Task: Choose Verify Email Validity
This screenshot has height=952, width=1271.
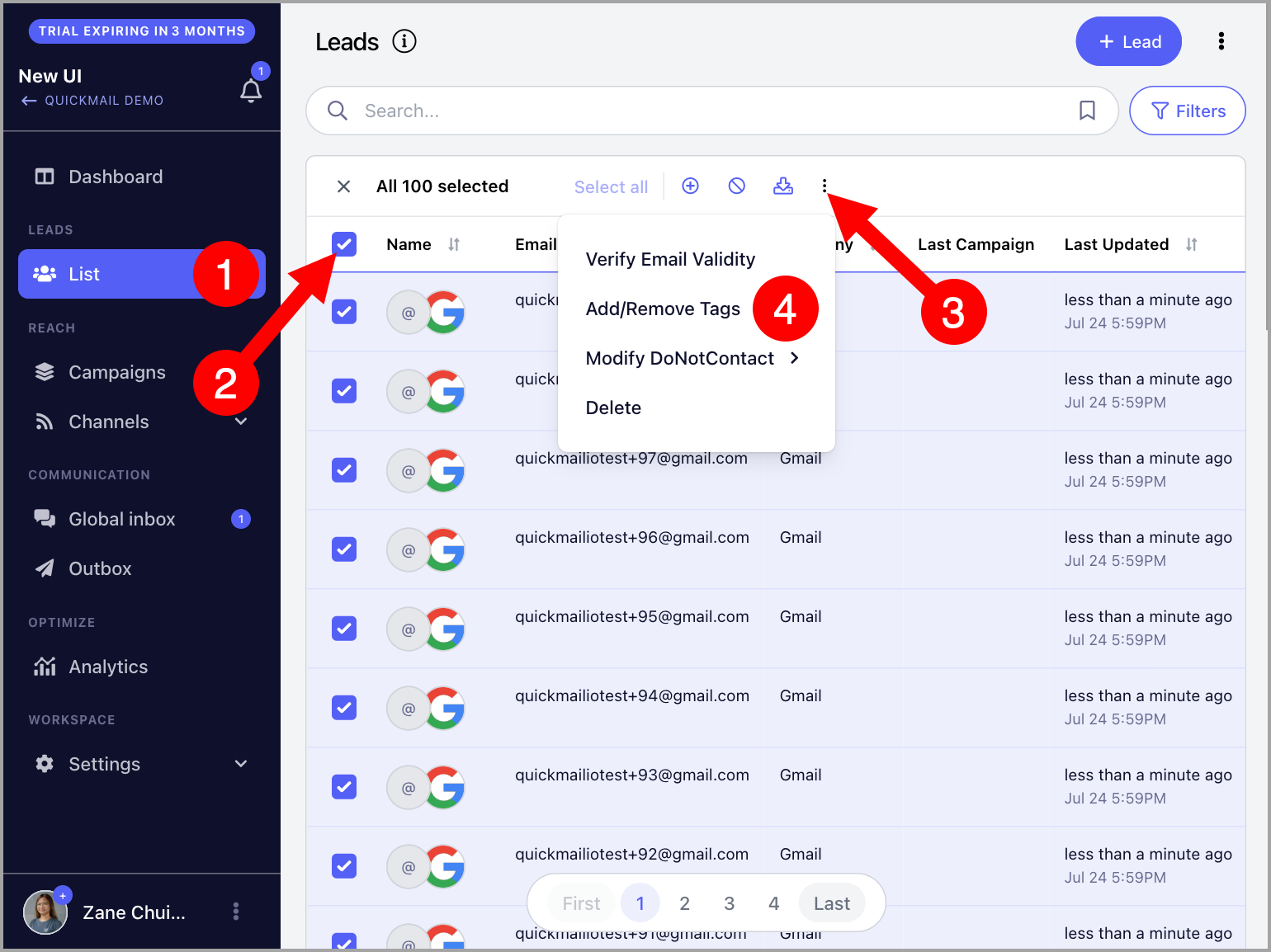Action: (x=670, y=259)
